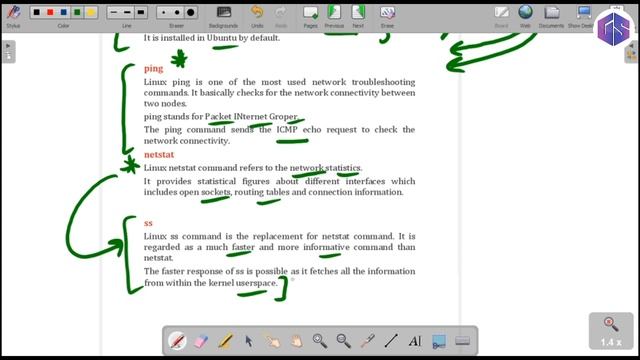Image resolution: width=640 pixels, height=360 pixels.
Task: Select the green pen color
Action: pyautogui.click(x=77, y=12)
